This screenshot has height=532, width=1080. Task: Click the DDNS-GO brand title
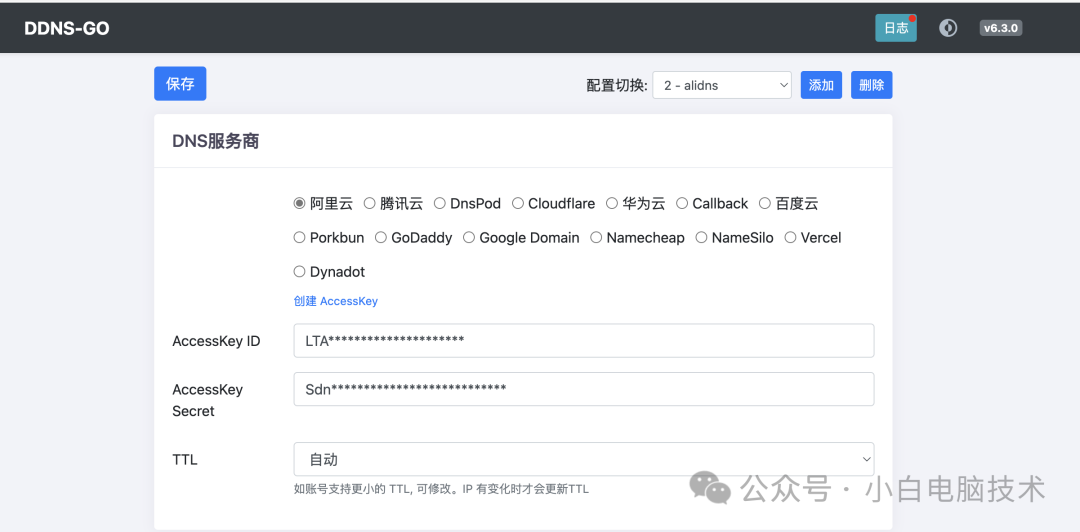tap(67, 28)
